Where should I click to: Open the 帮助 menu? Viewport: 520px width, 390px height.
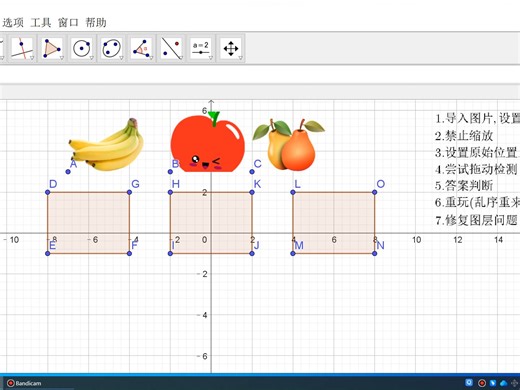point(96,23)
